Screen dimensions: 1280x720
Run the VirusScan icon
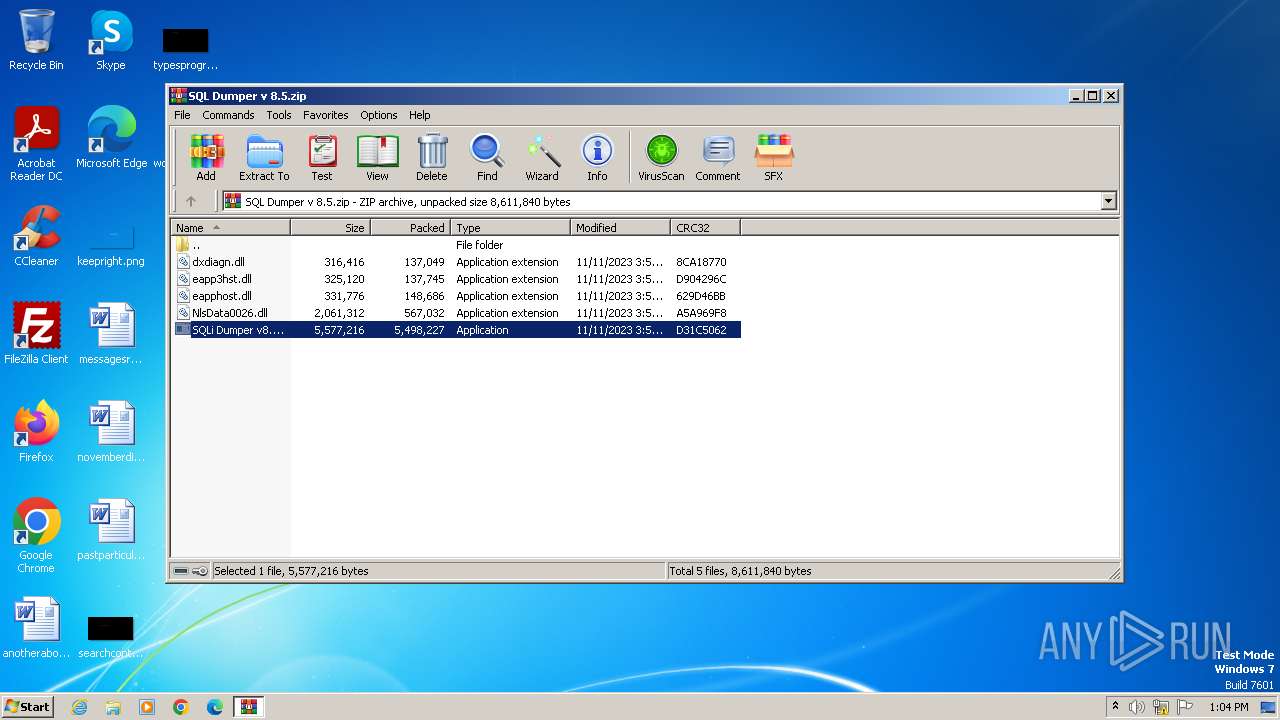point(661,158)
